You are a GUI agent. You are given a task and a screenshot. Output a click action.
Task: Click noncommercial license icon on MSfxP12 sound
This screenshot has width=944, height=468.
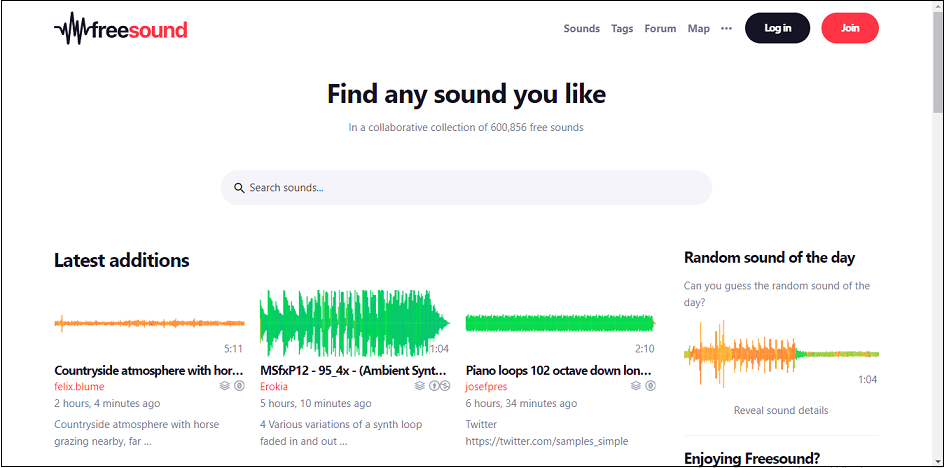tap(445, 386)
